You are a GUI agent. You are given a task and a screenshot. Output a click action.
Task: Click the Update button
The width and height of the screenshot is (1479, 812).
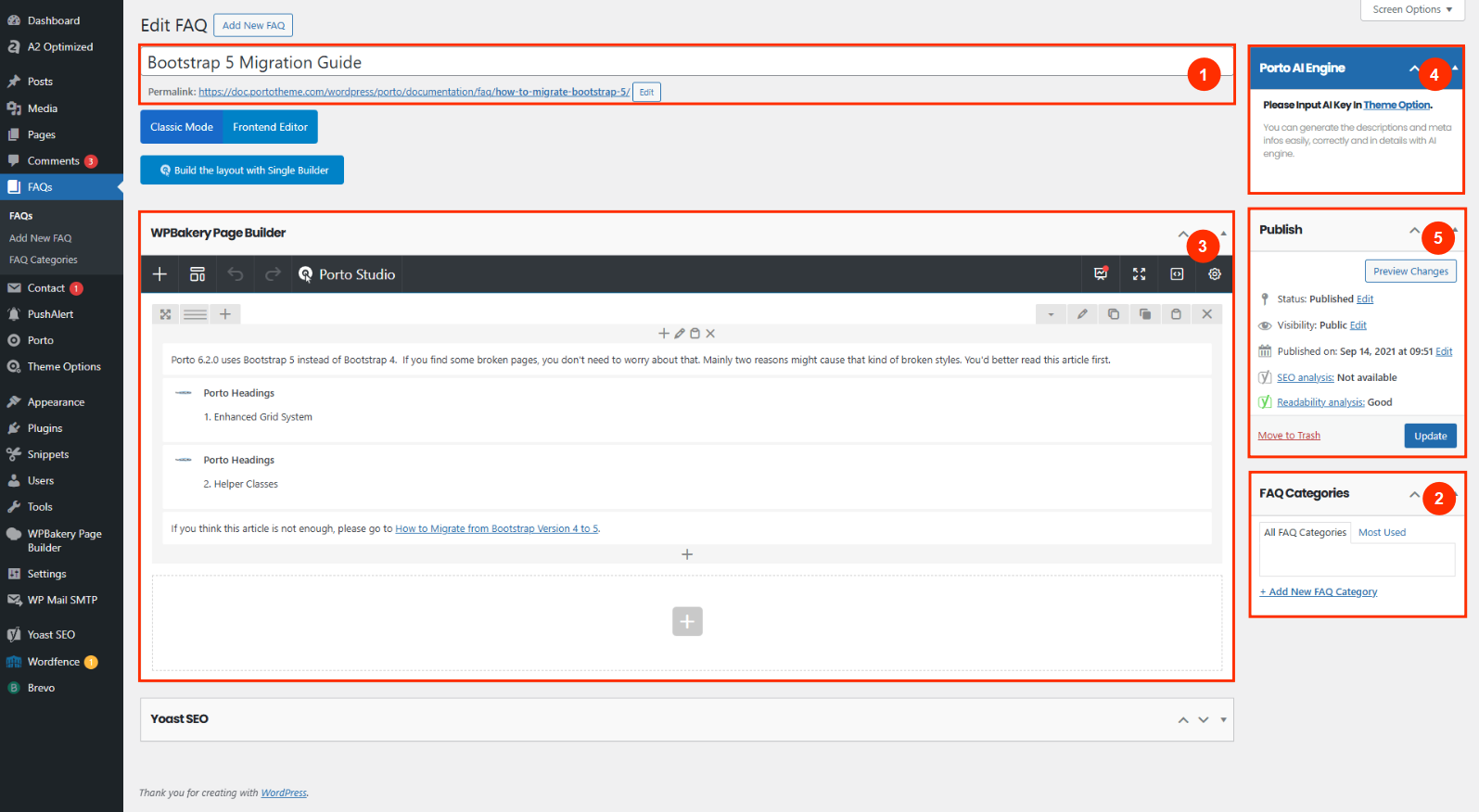1430,436
